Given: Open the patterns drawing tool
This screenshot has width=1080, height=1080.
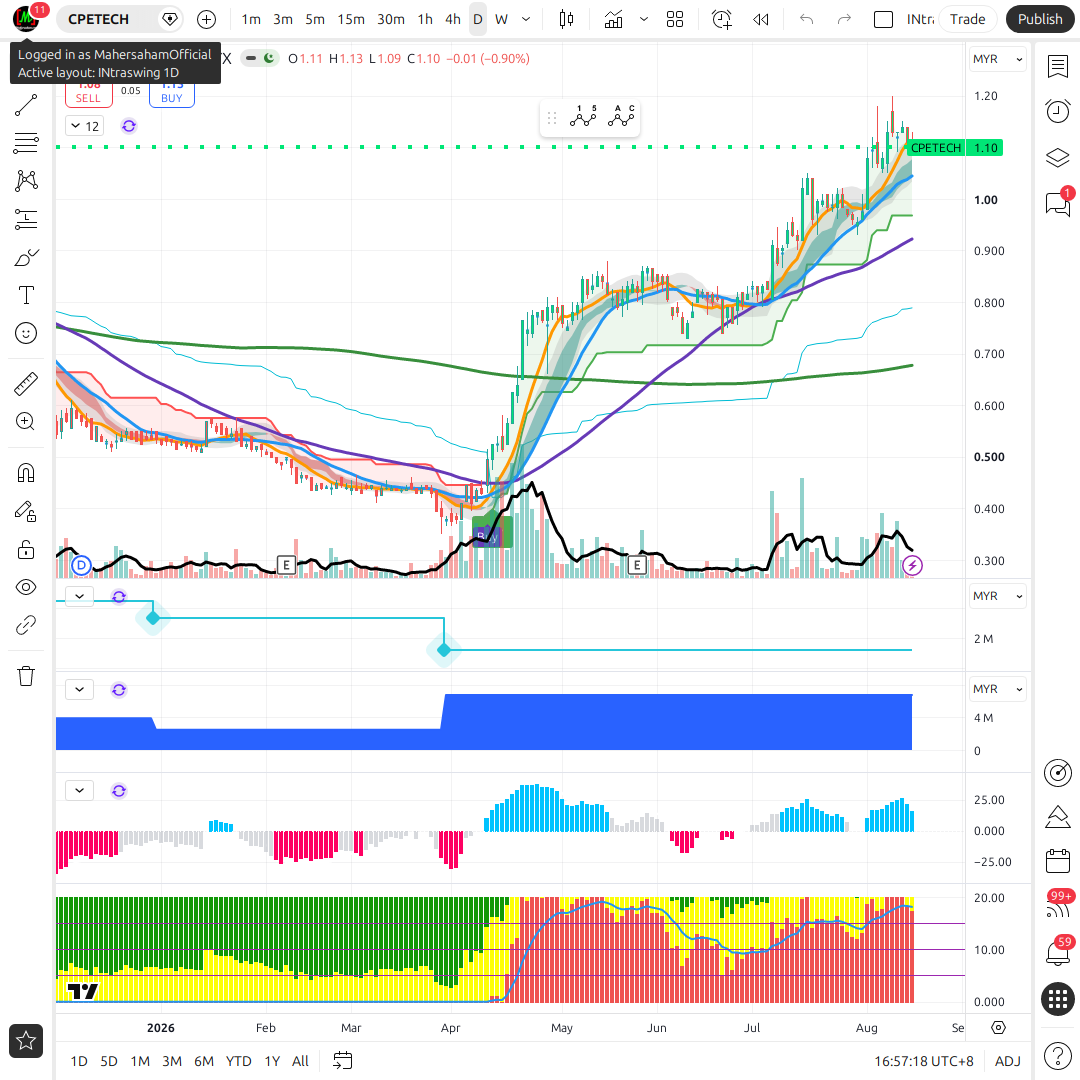Looking at the screenshot, I should 26,181.
